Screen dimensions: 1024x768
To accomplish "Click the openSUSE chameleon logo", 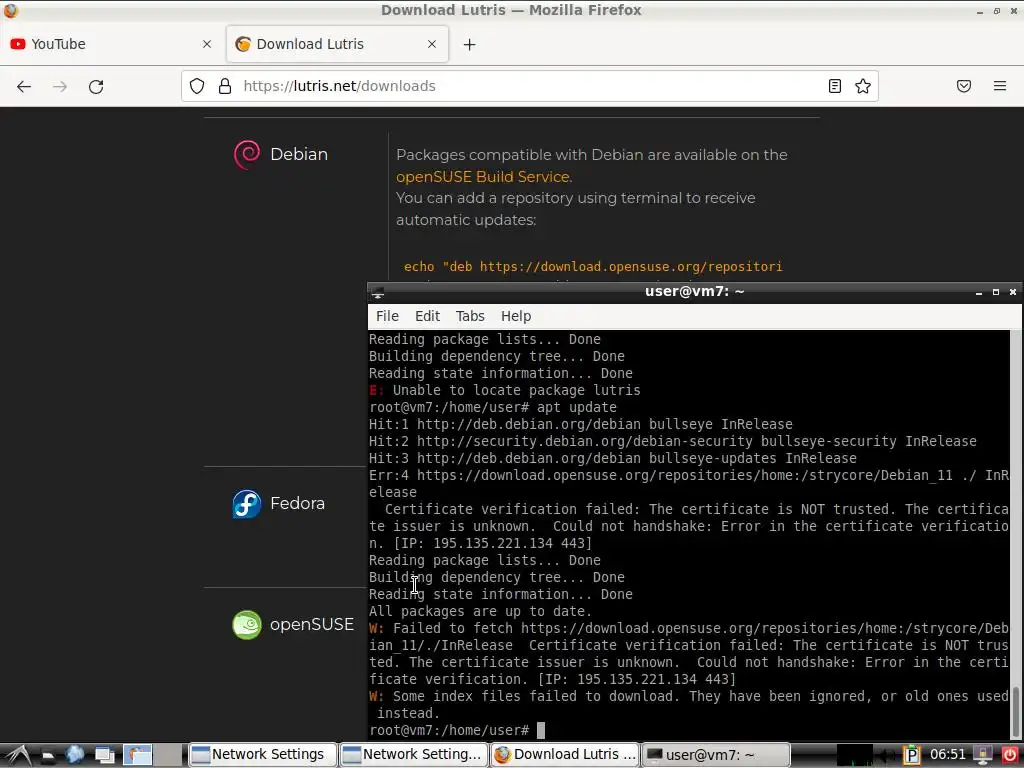I will click(x=247, y=625).
